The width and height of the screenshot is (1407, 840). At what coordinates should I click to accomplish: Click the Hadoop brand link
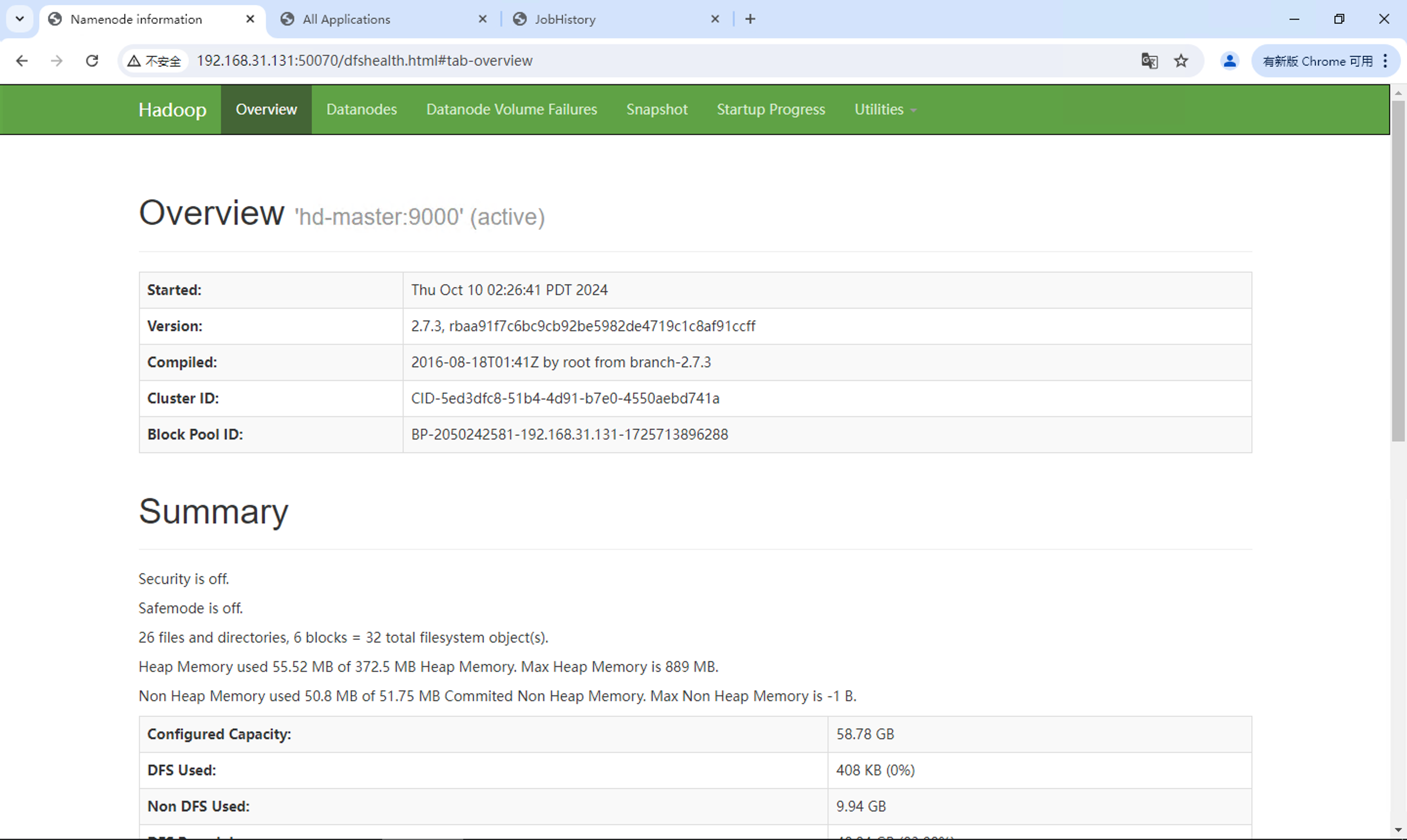(172, 109)
